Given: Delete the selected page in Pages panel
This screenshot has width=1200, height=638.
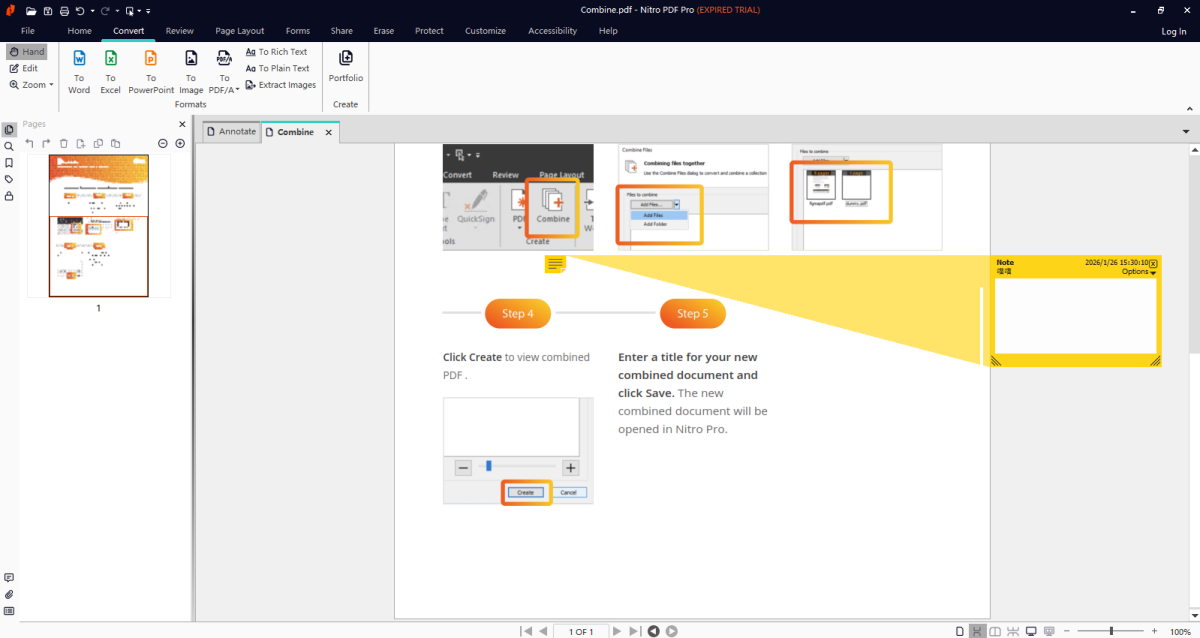Looking at the screenshot, I should pos(64,144).
